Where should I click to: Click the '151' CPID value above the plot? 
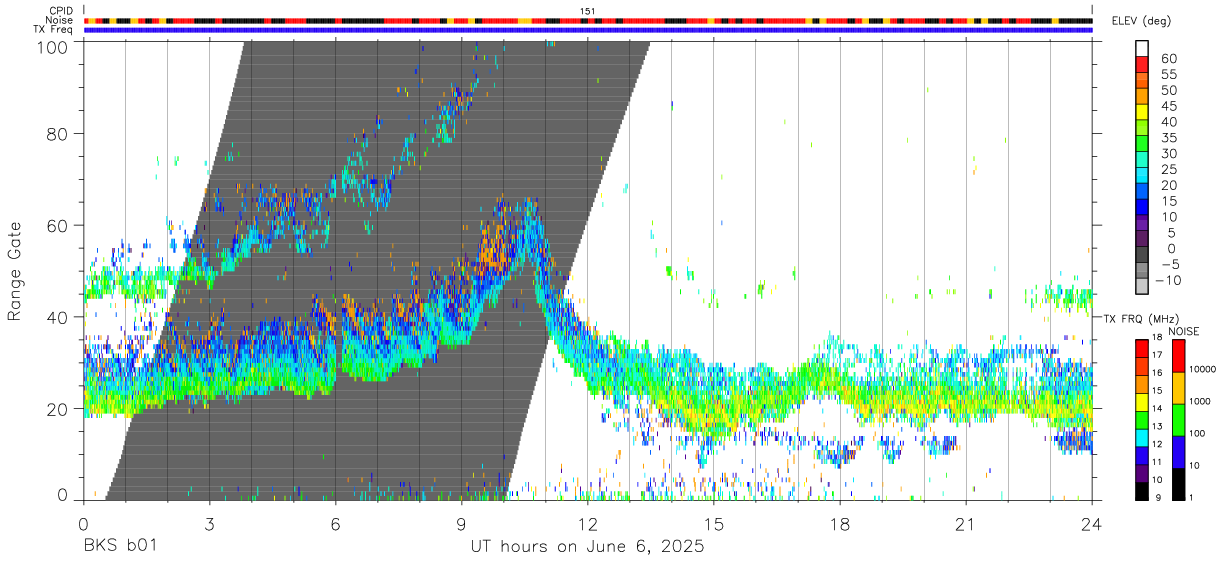588,11
